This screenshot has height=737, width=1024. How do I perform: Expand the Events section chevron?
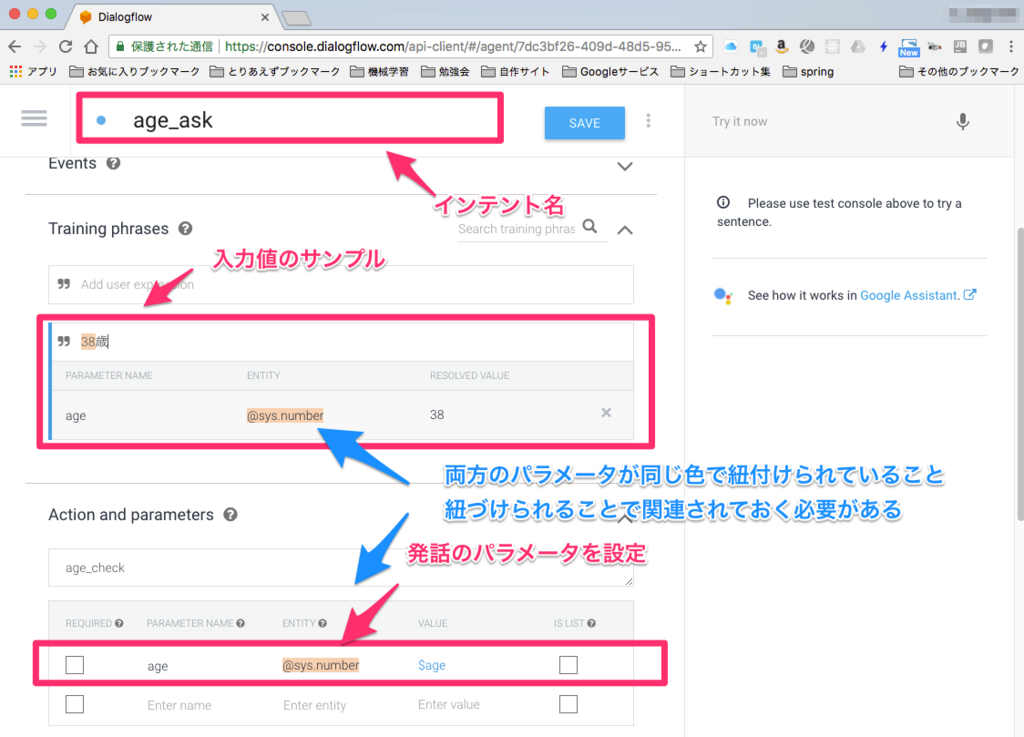(x=625, y=166)
